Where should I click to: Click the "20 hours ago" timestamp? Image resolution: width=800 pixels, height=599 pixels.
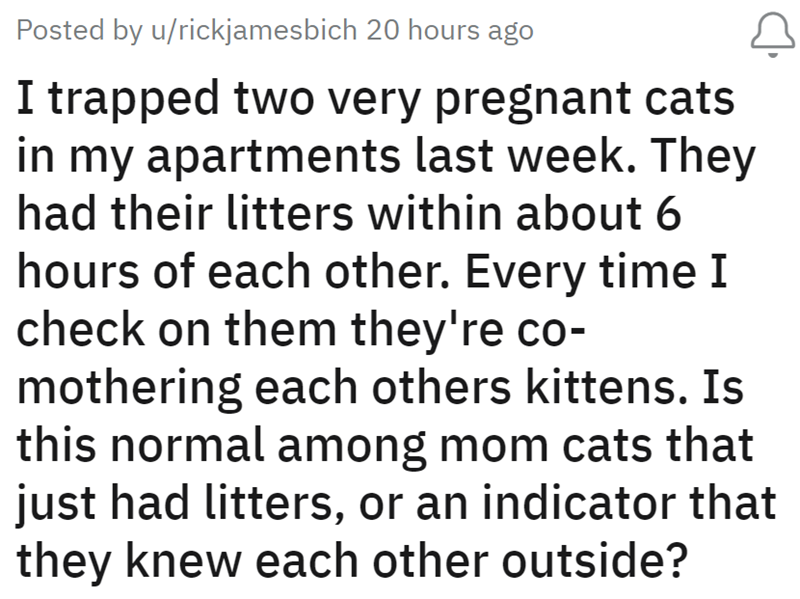tap(450, 30)
